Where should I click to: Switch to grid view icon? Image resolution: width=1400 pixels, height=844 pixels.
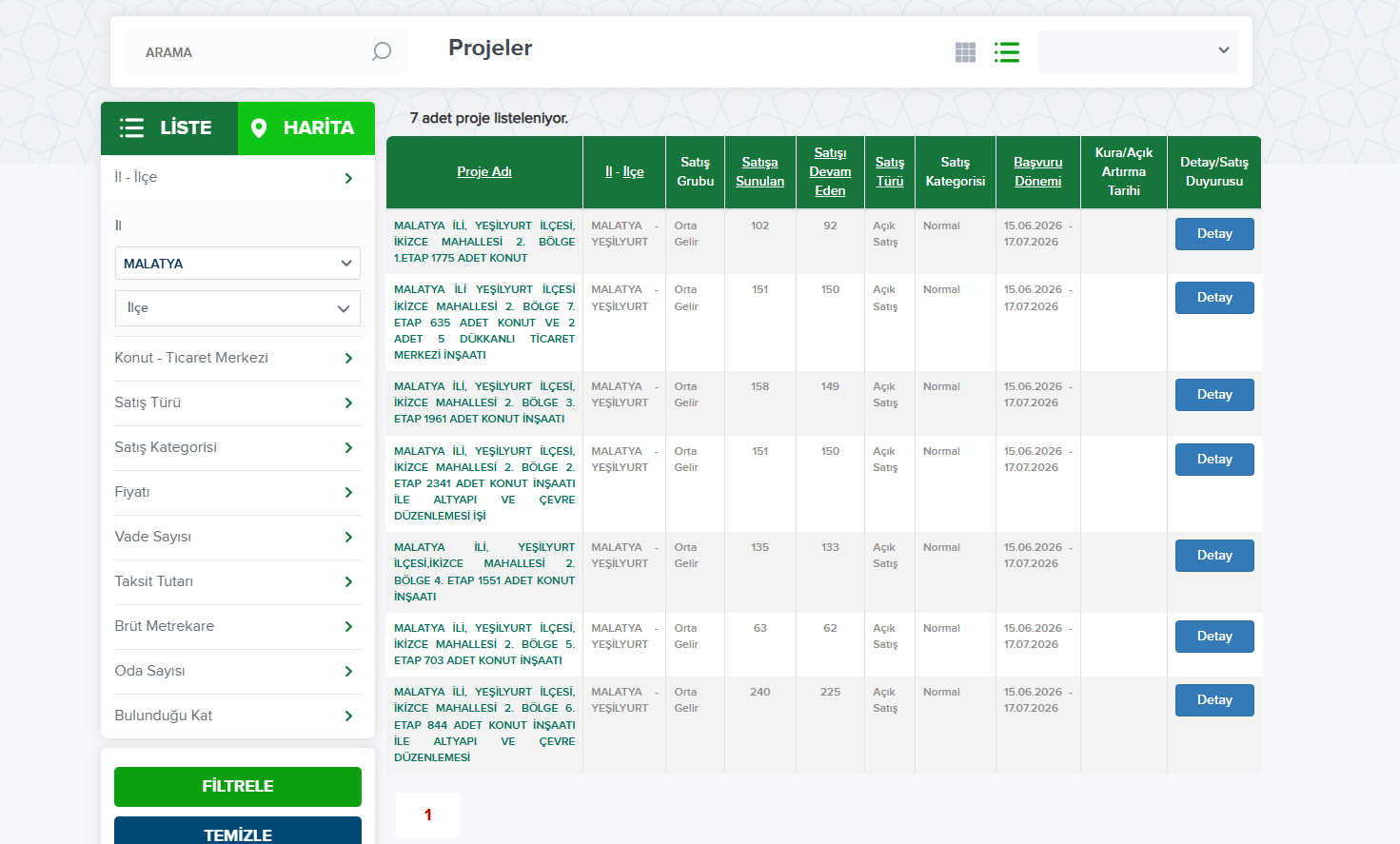coord(965,52)
